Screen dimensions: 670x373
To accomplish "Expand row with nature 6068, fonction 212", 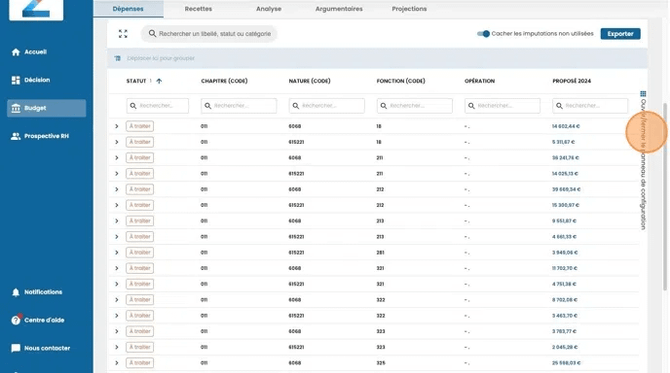I will pos(116,190).
